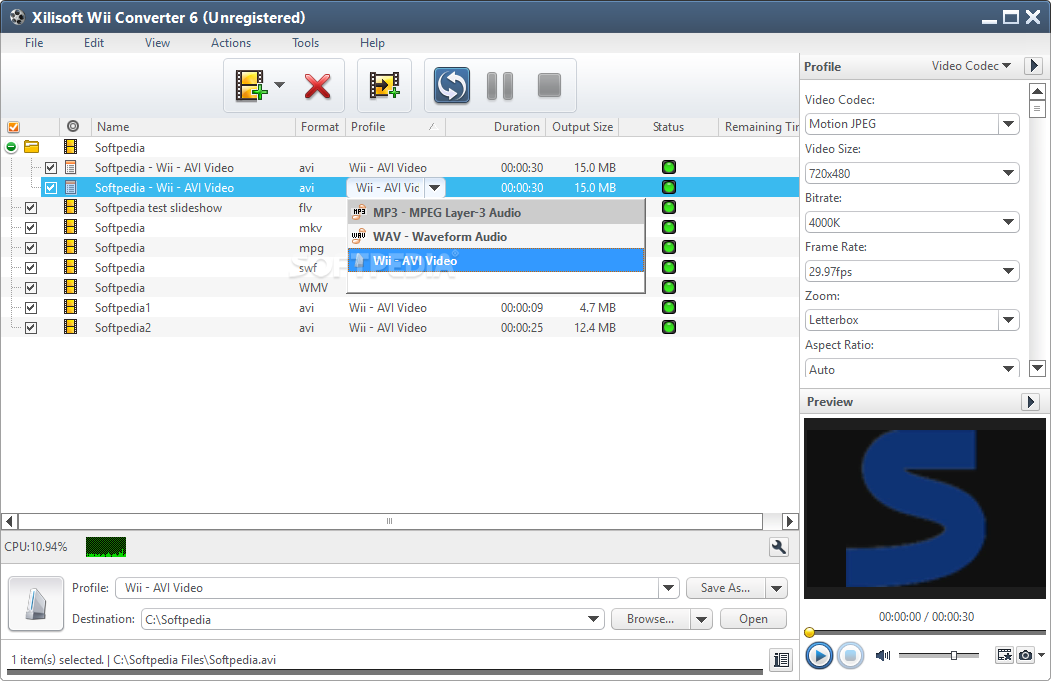1051x681 pixels.
Task: Toggle the check-all header checkbox
Action: pyautogui.click(x=13, y=127)
